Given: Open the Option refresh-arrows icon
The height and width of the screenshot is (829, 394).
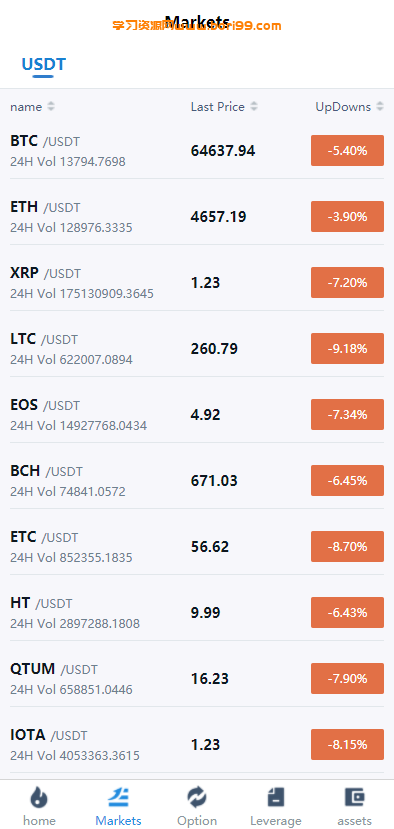Looking at the screenshot, I should tap(197, 797).
